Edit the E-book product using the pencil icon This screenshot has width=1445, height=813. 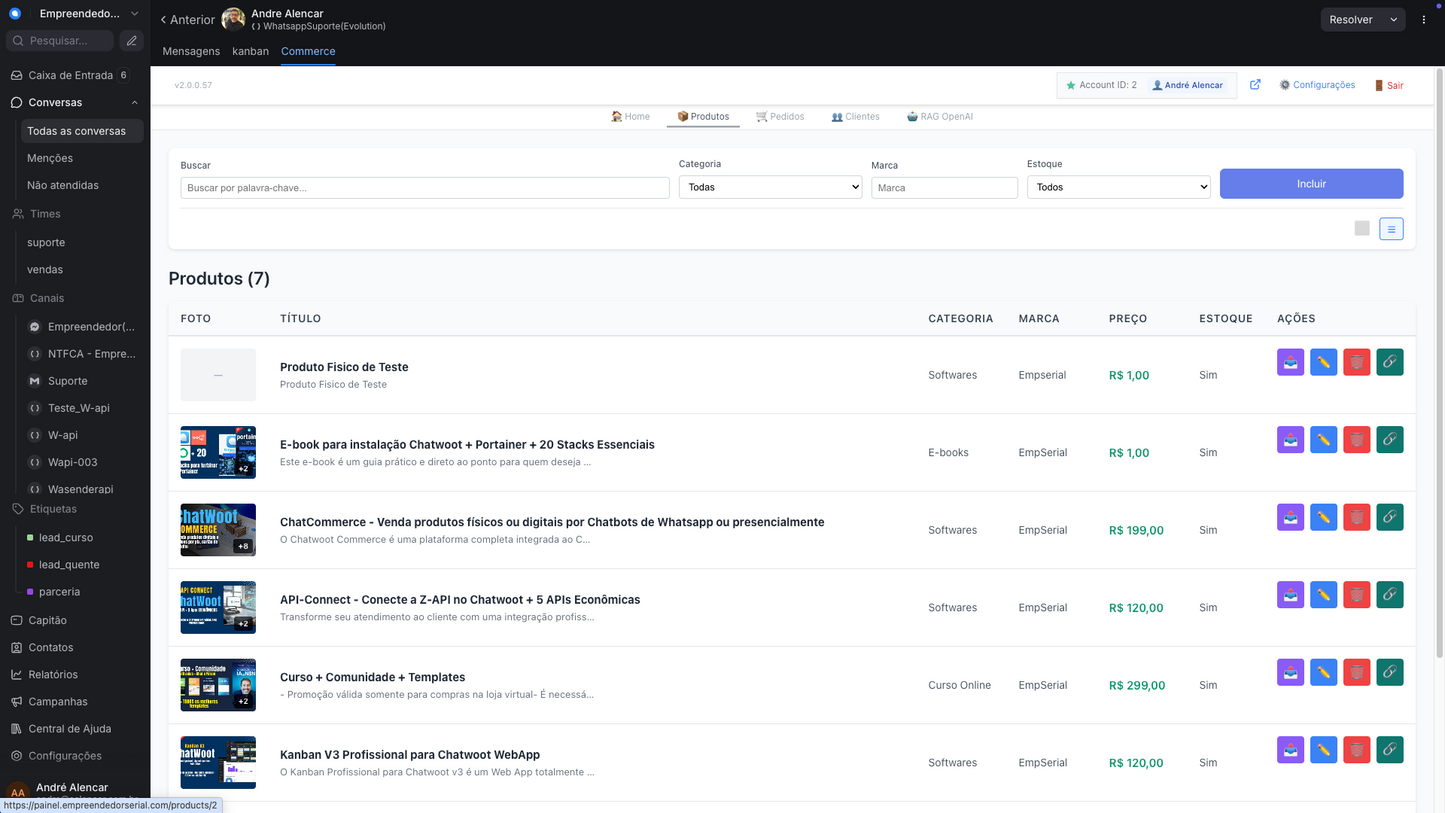[x=1323, y=439]
